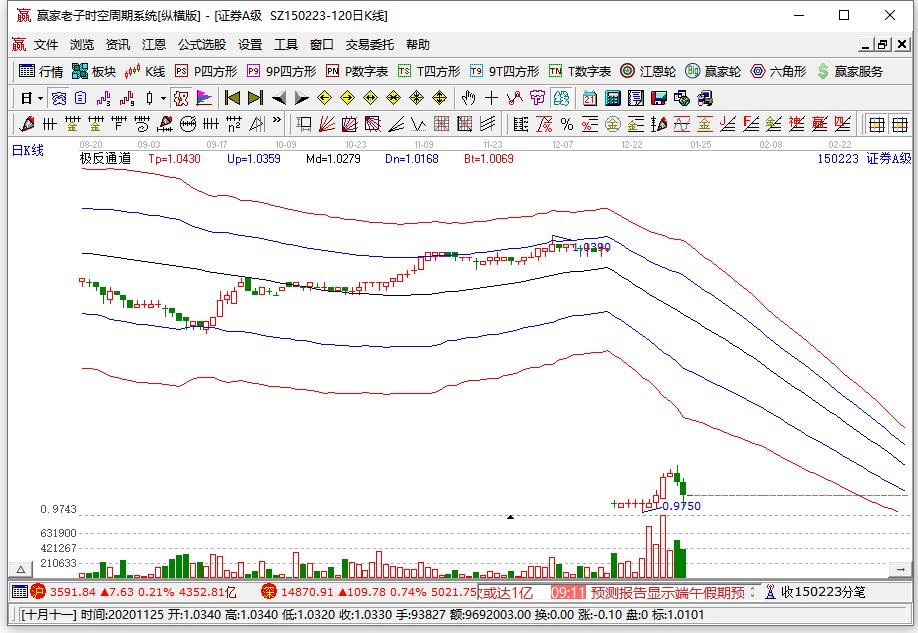Click the n² square ruler icon
This screenshot has height=633, width=918.
pyautogui.click(x=234, y=124)
